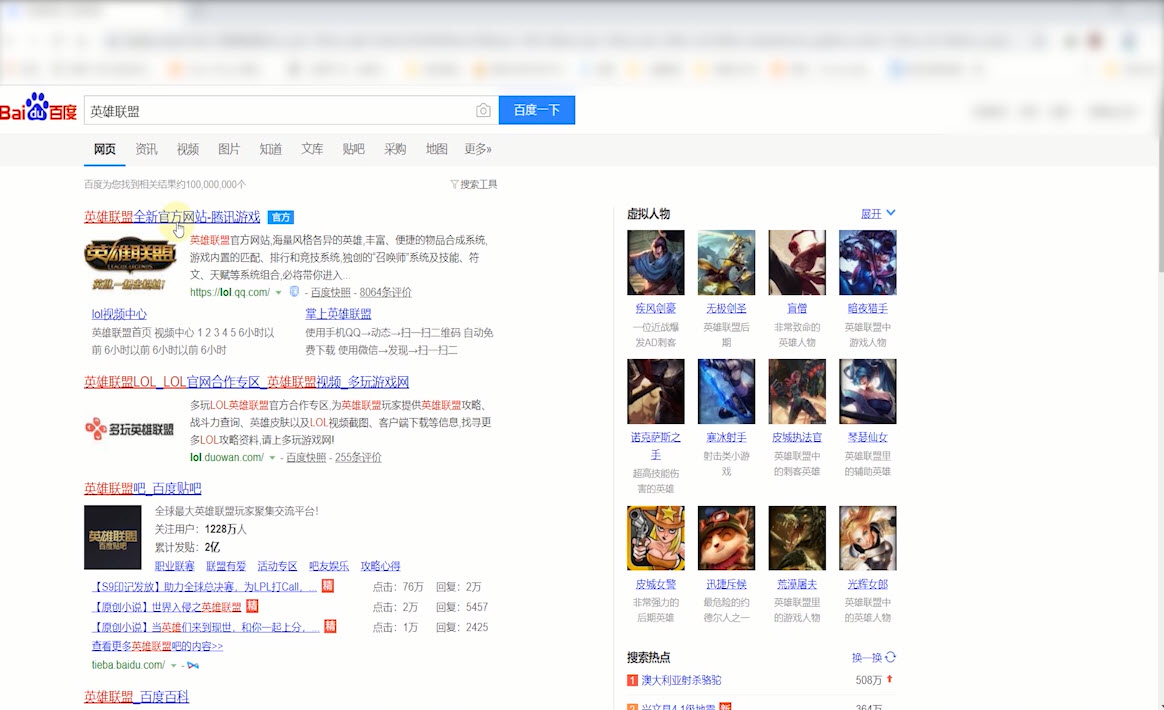Open image search via camera icon
This screenshot has width=1164, height=710.
[x=483, y=111]
